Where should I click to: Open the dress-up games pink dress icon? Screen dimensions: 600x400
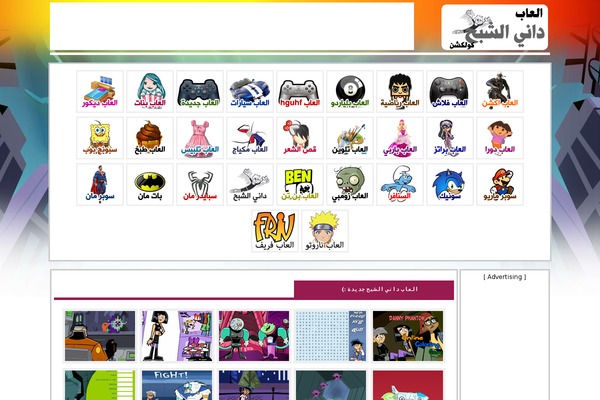click(x=200, y=138)
